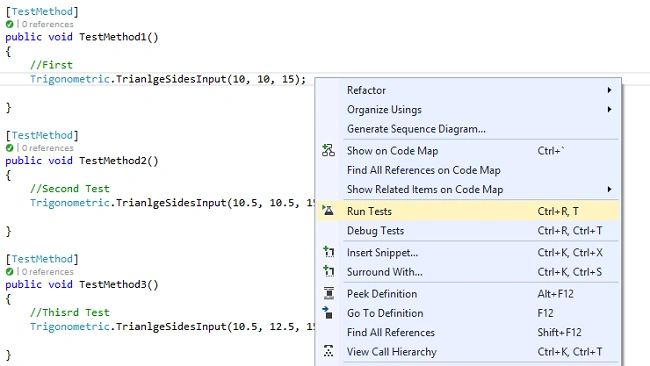The height and width of the screenshot is (366, 650).
Task: Expand the Refactor submenu arrow
Action: coord(609,90)
